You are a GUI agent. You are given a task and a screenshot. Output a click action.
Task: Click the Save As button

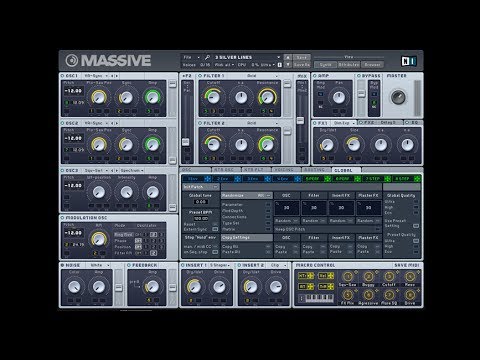[x=301, y=64]
